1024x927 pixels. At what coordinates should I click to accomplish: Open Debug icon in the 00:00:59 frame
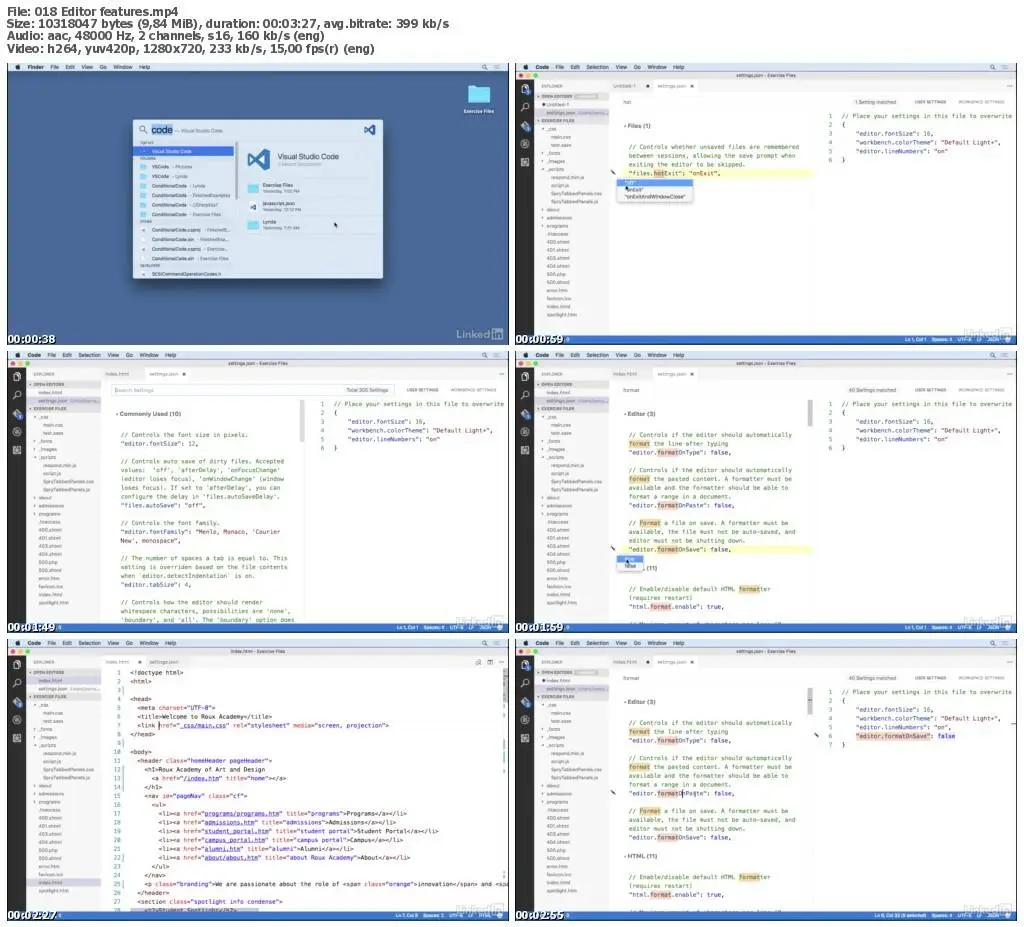coord(525,144)
